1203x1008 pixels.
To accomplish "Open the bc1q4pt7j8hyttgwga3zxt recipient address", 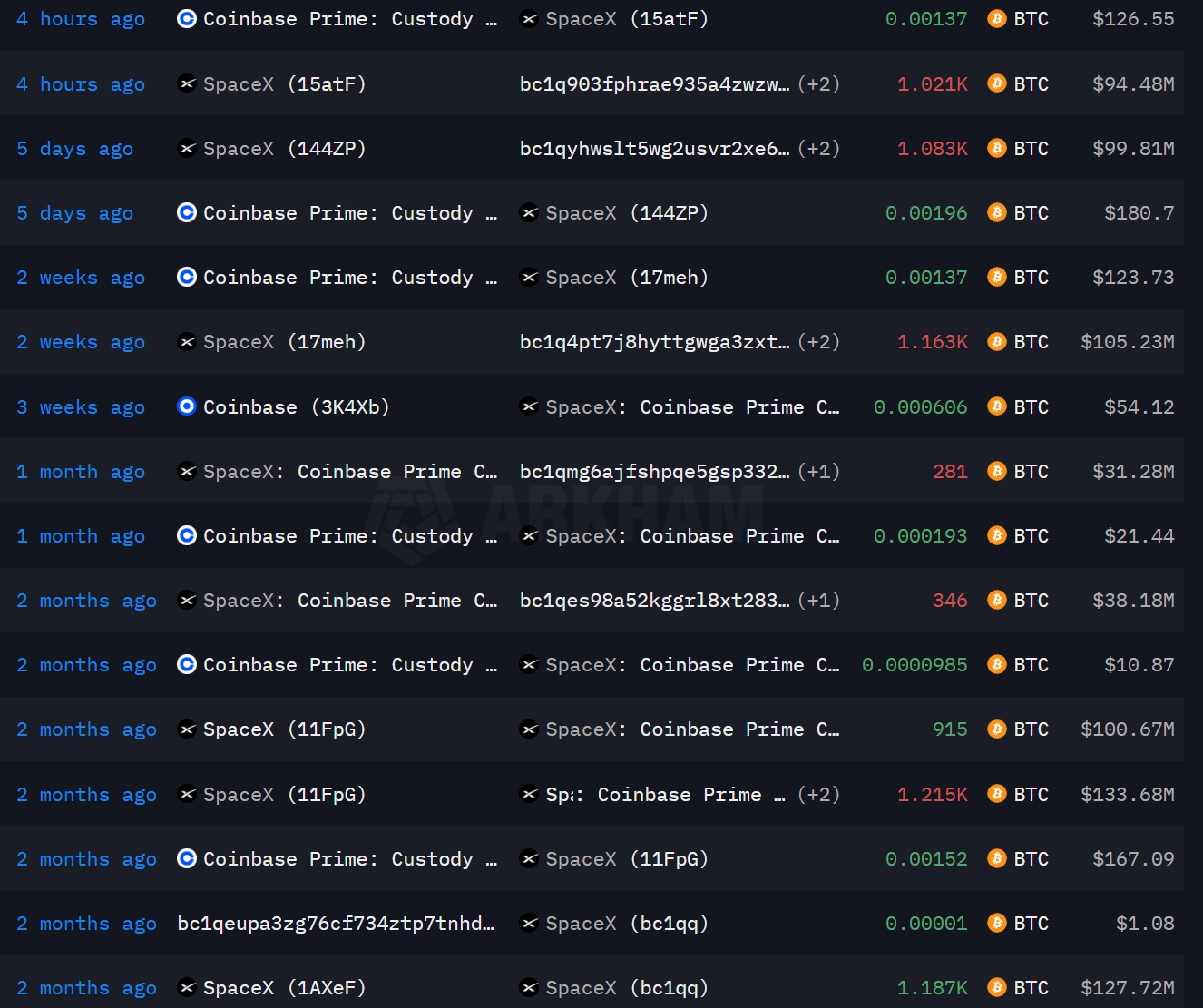I will pos(653,342).
